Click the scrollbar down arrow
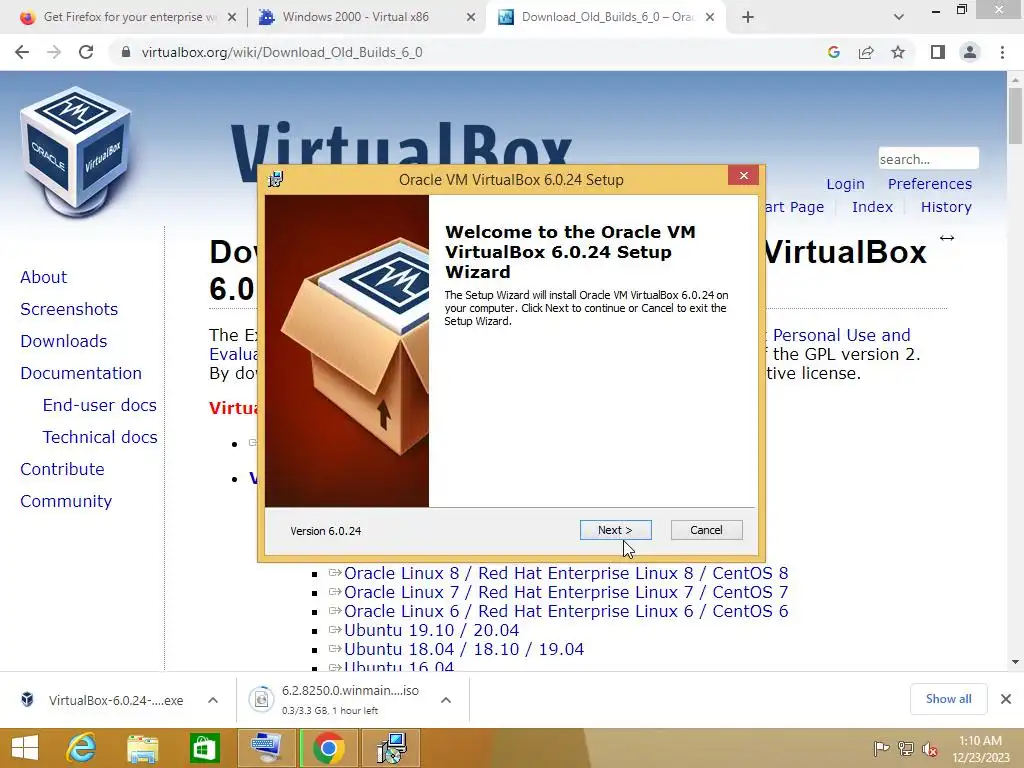The width and height of the screenshot is (1024, 768). [1015, 662]
